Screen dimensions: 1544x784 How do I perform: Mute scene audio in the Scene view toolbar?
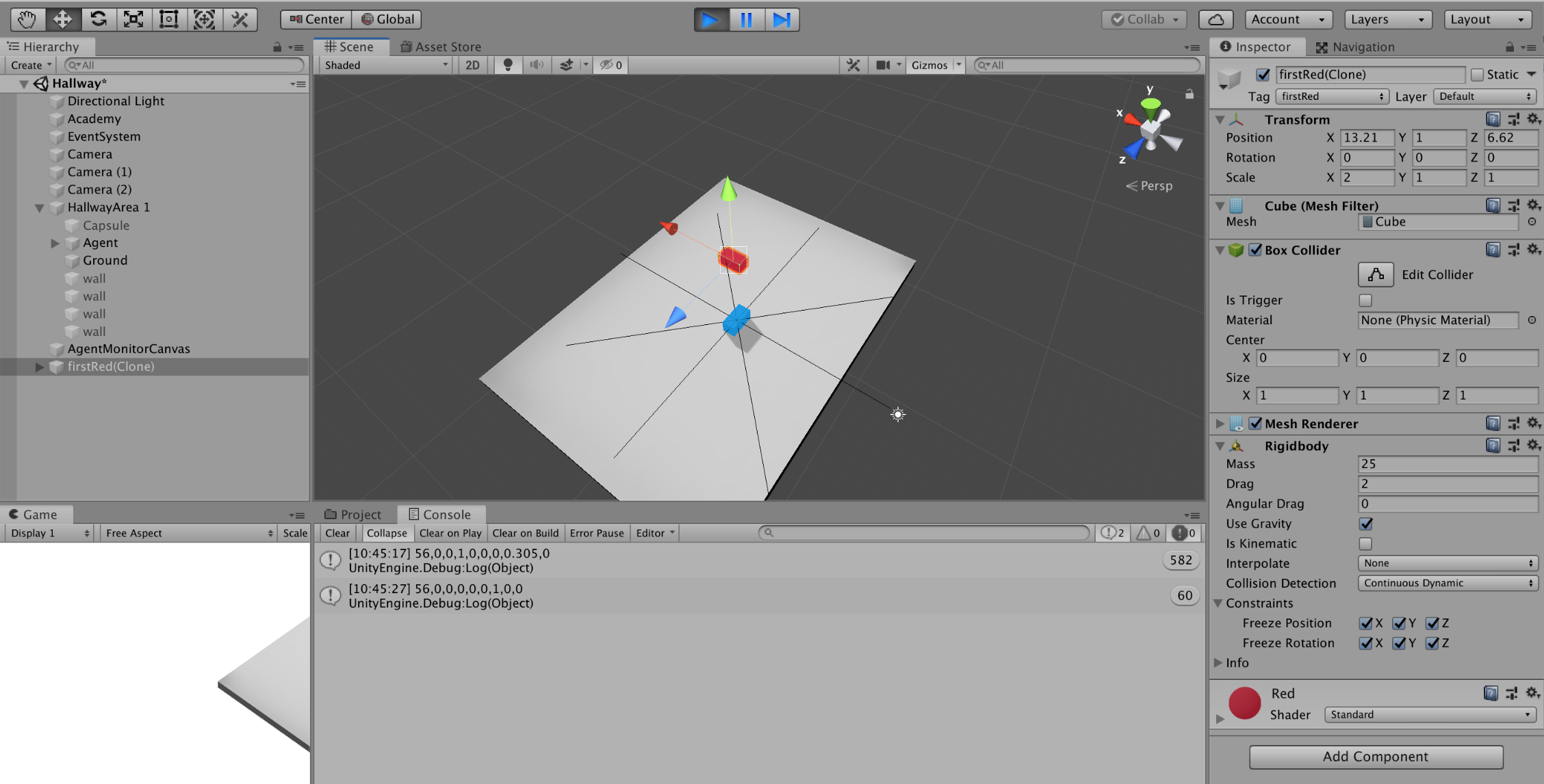[537, 64]
